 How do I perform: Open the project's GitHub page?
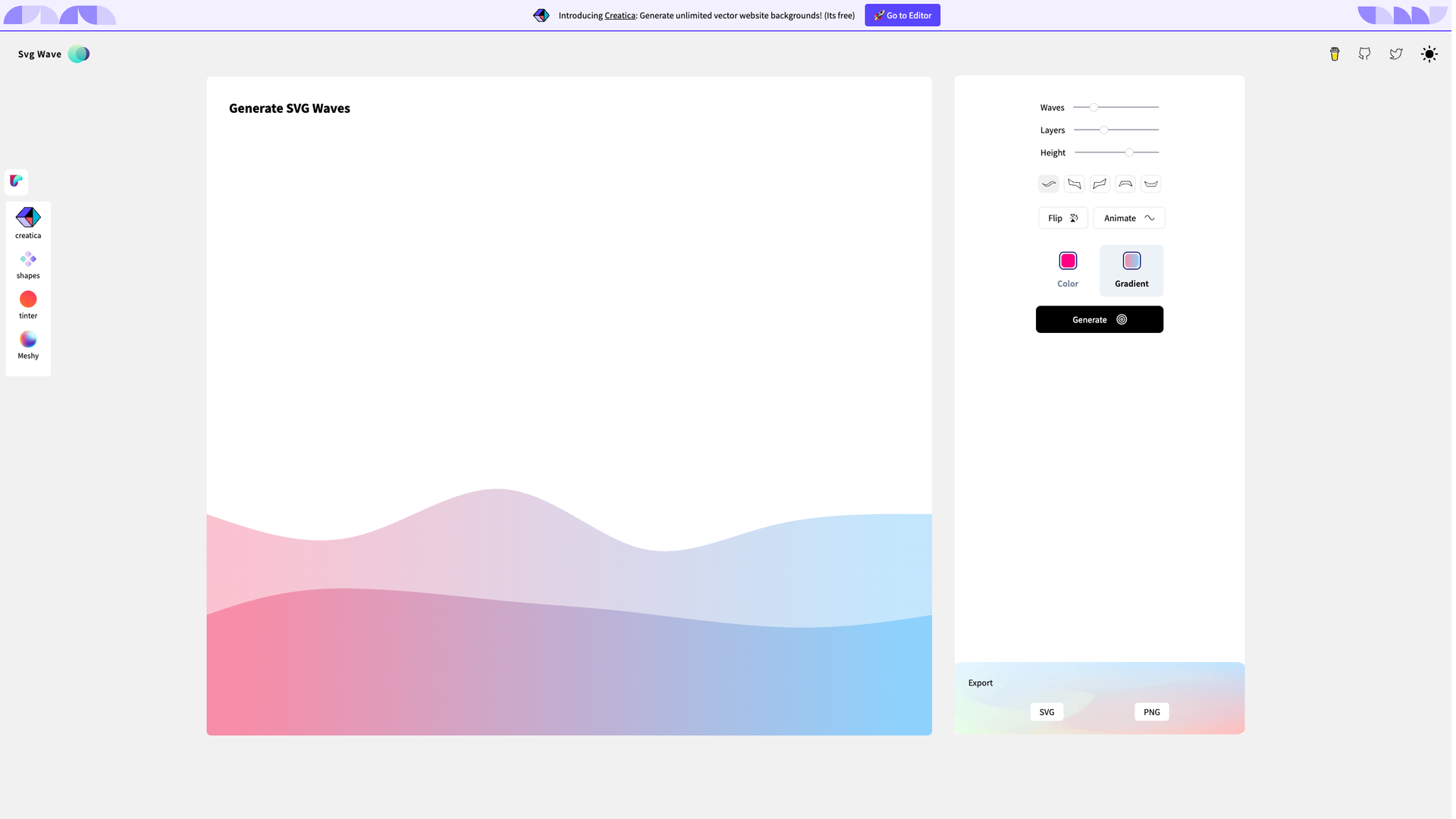click(x=1364, y=54)
